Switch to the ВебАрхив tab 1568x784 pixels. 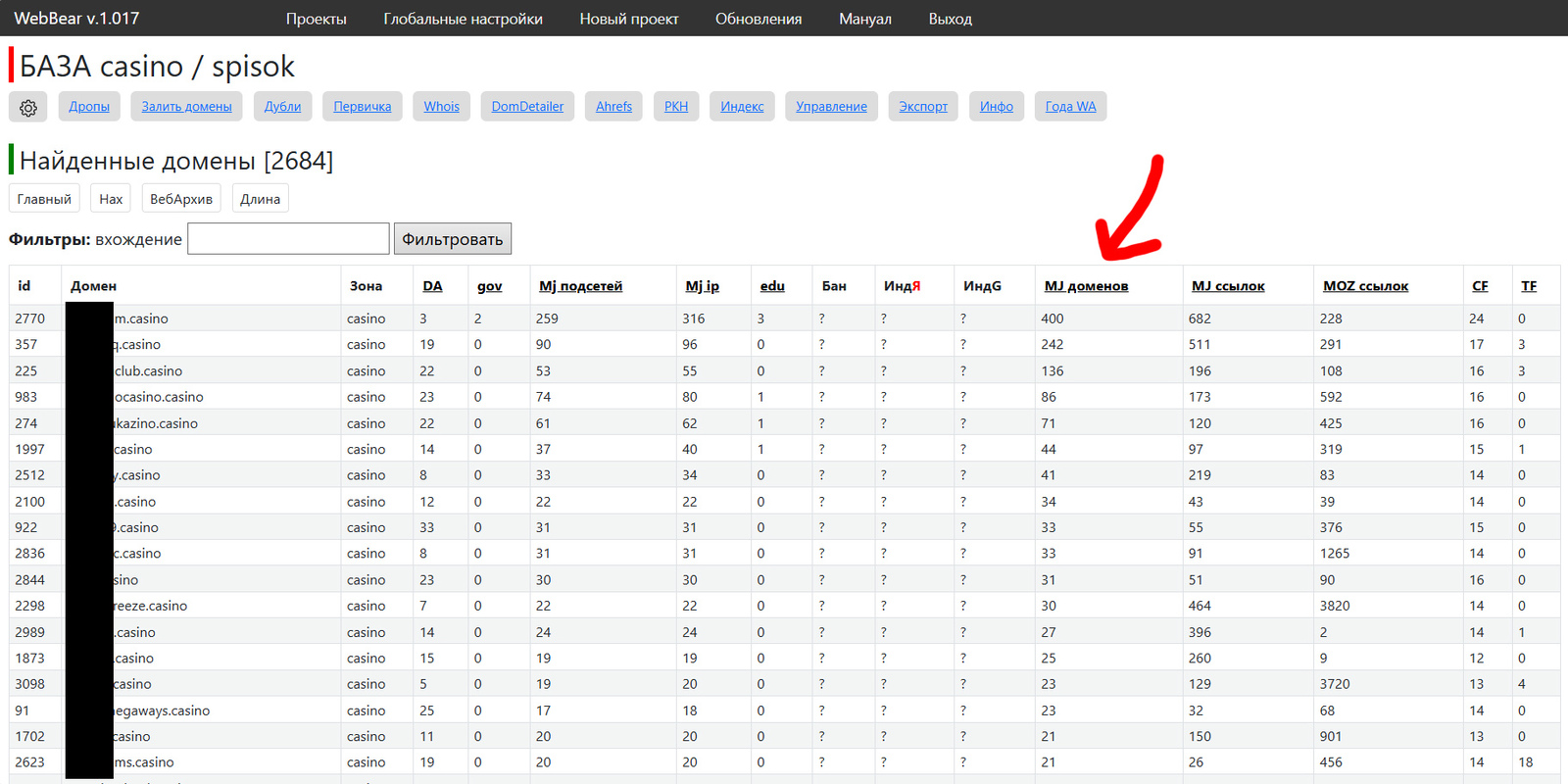click(181, 199)
